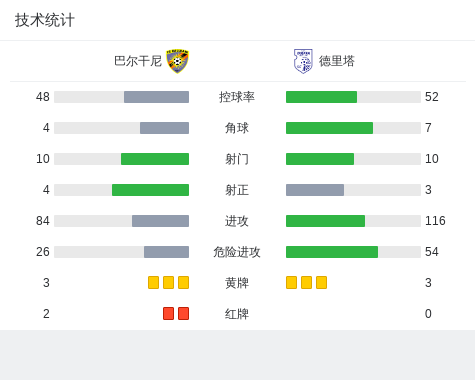Open the 巴尔干尼 team name link
Screen dimensions: 475x380
(138, 61)
